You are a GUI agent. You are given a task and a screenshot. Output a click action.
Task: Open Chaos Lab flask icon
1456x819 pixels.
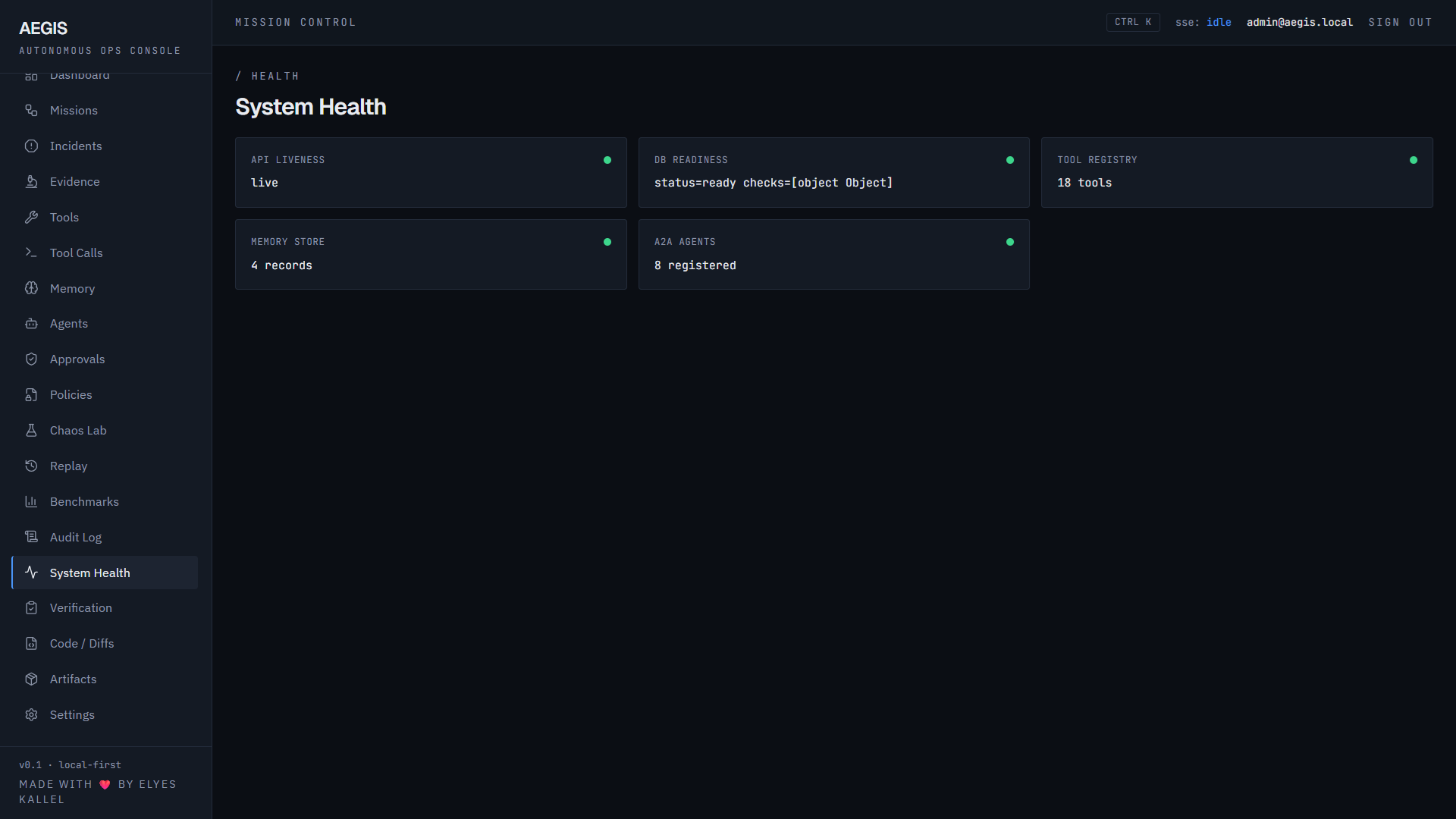pos(31,430)
